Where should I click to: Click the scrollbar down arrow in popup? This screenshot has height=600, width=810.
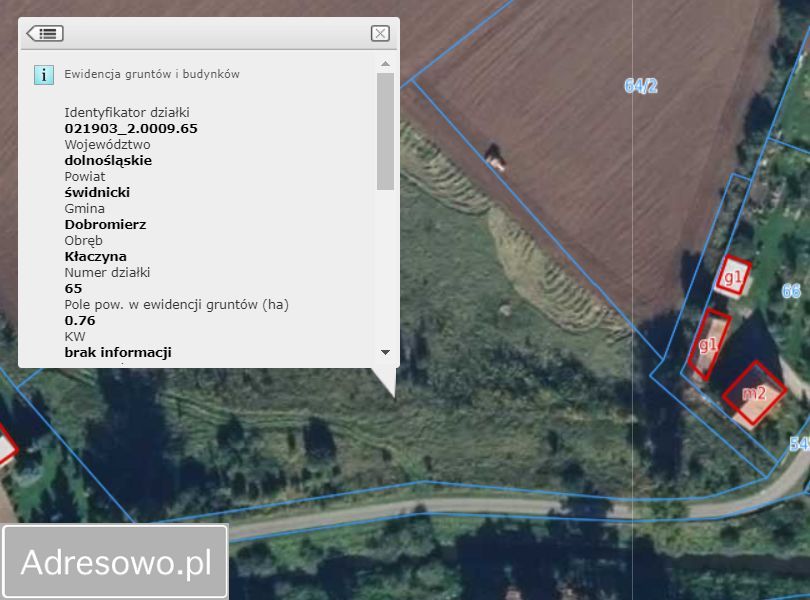click(385, 352)
